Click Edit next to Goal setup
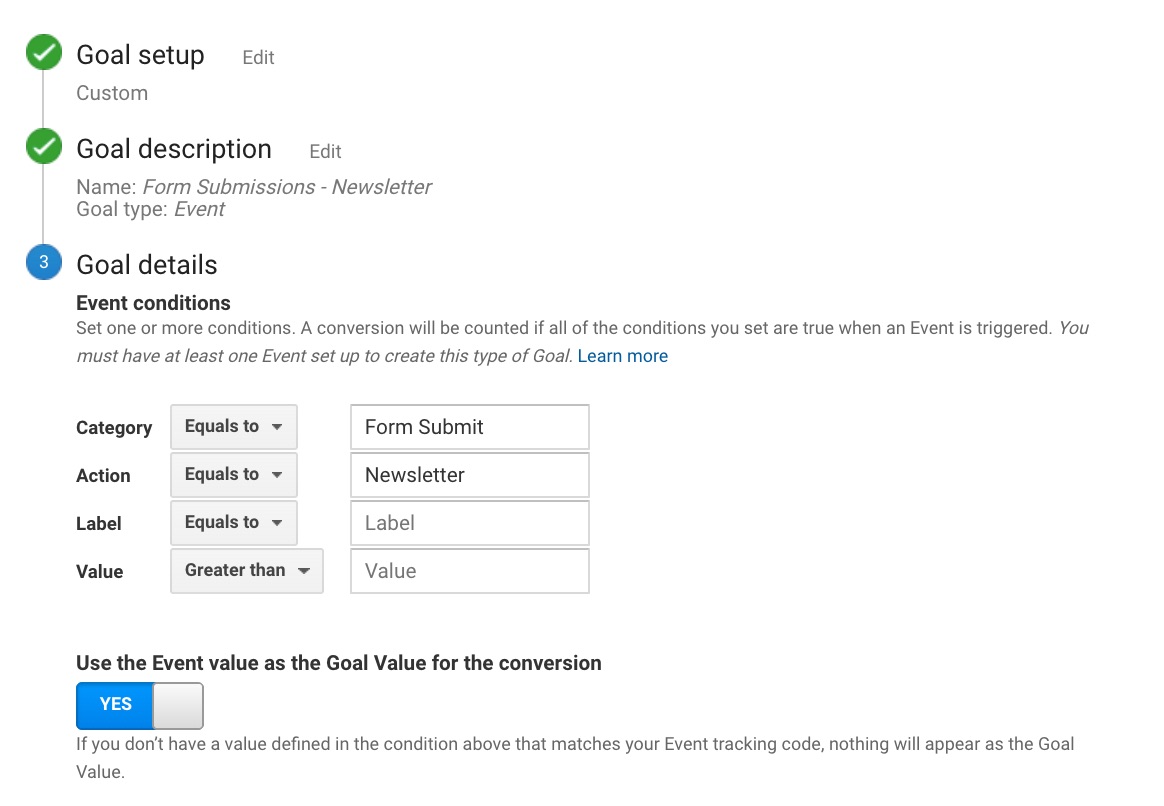The width and height of the screenshot is (1164, 806). click(258, 57)
